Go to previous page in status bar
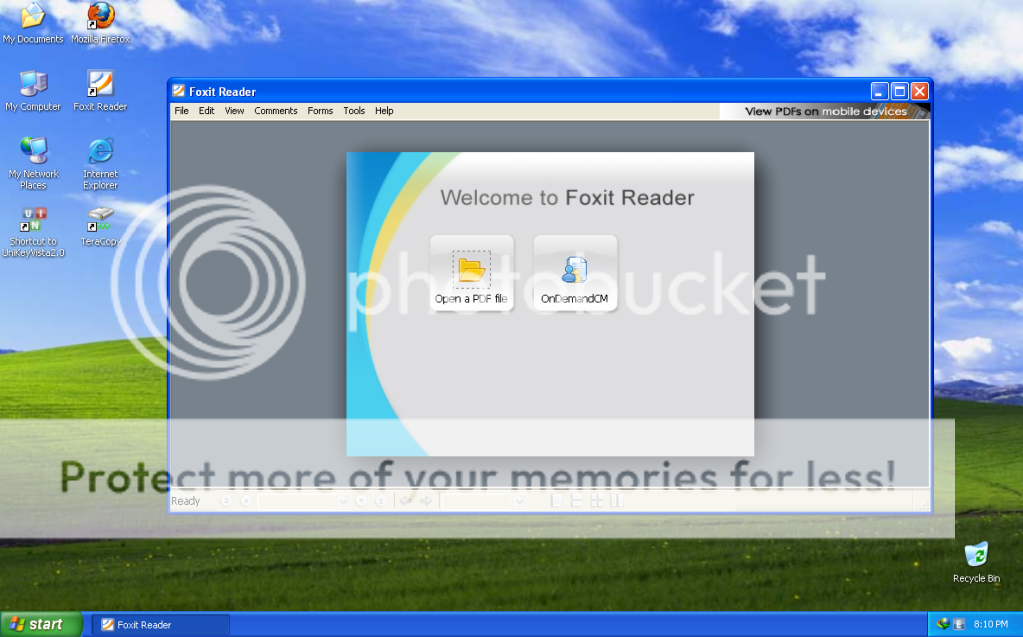Screen dimensions: 1023x637 (x=246, y=501)
